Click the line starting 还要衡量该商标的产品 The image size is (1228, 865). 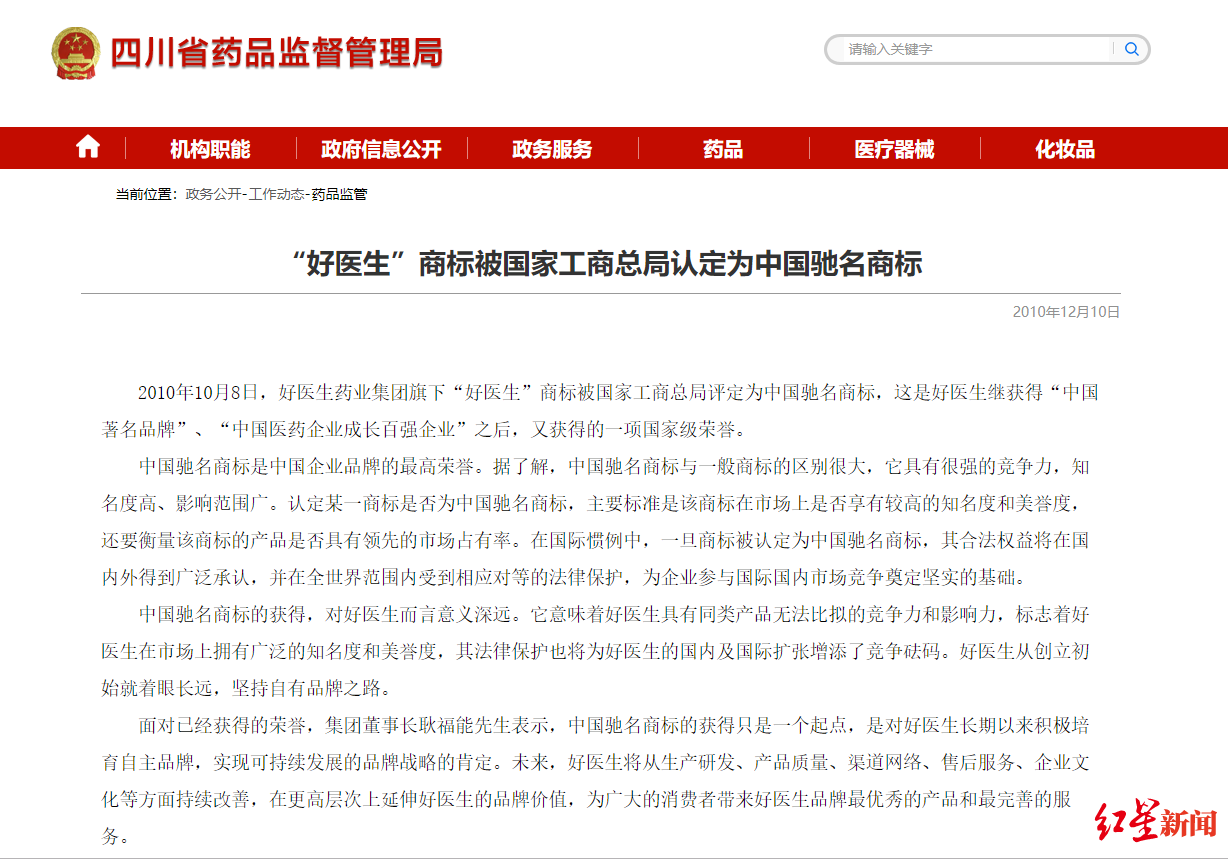[596, 540]
